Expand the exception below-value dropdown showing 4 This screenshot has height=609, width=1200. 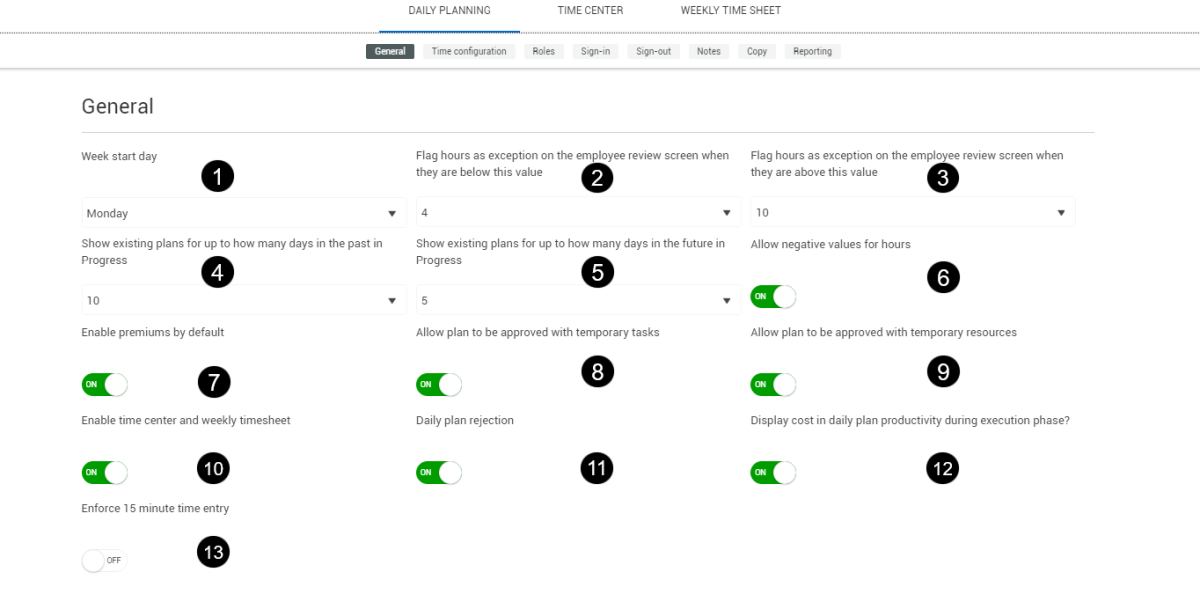tap(578, 213)
